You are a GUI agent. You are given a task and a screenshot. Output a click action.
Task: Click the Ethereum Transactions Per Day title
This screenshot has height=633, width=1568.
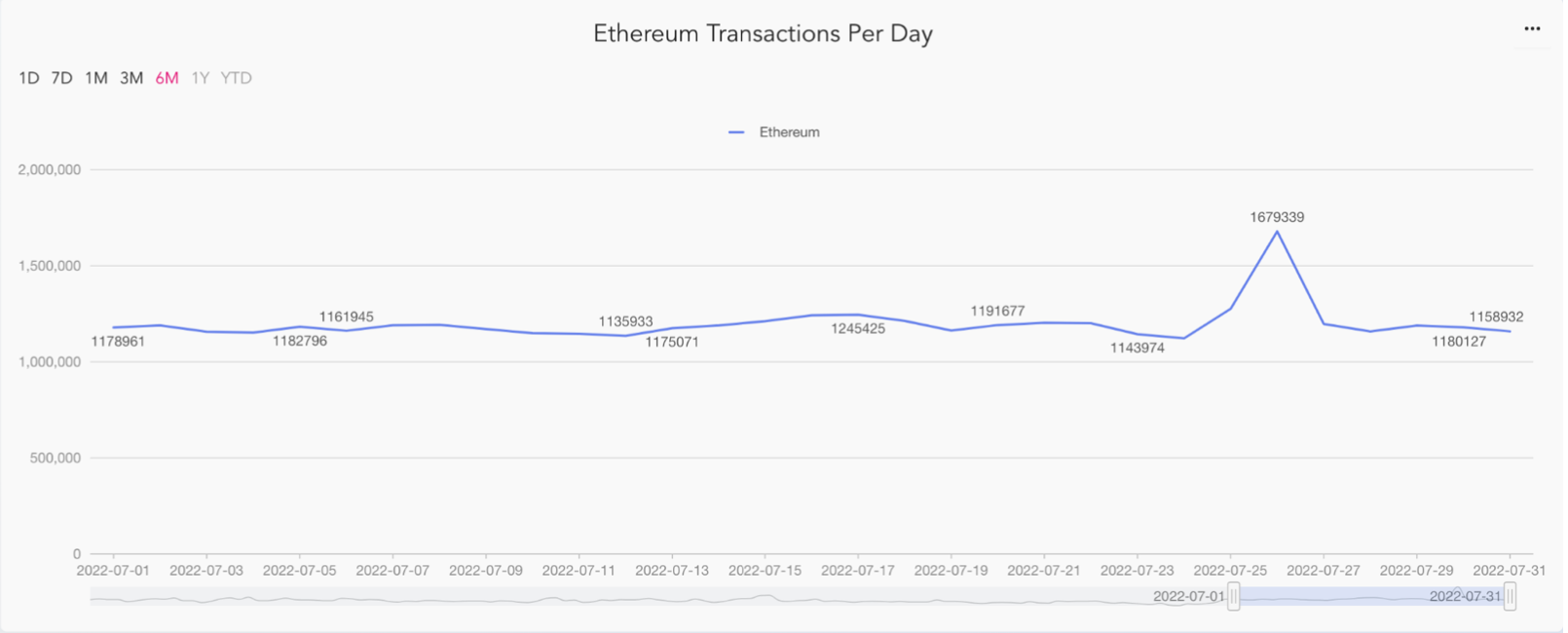click(x=763, y=34)
